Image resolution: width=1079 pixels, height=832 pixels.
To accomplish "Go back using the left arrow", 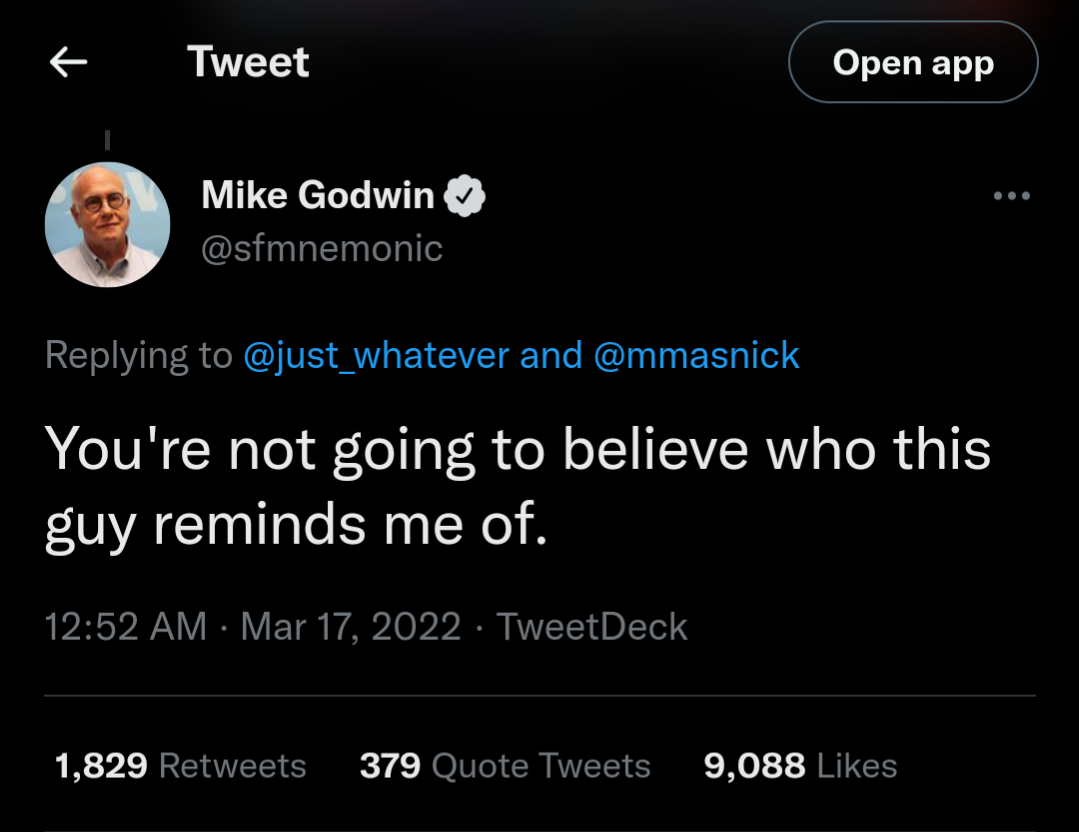I will (x=68, y=63).
